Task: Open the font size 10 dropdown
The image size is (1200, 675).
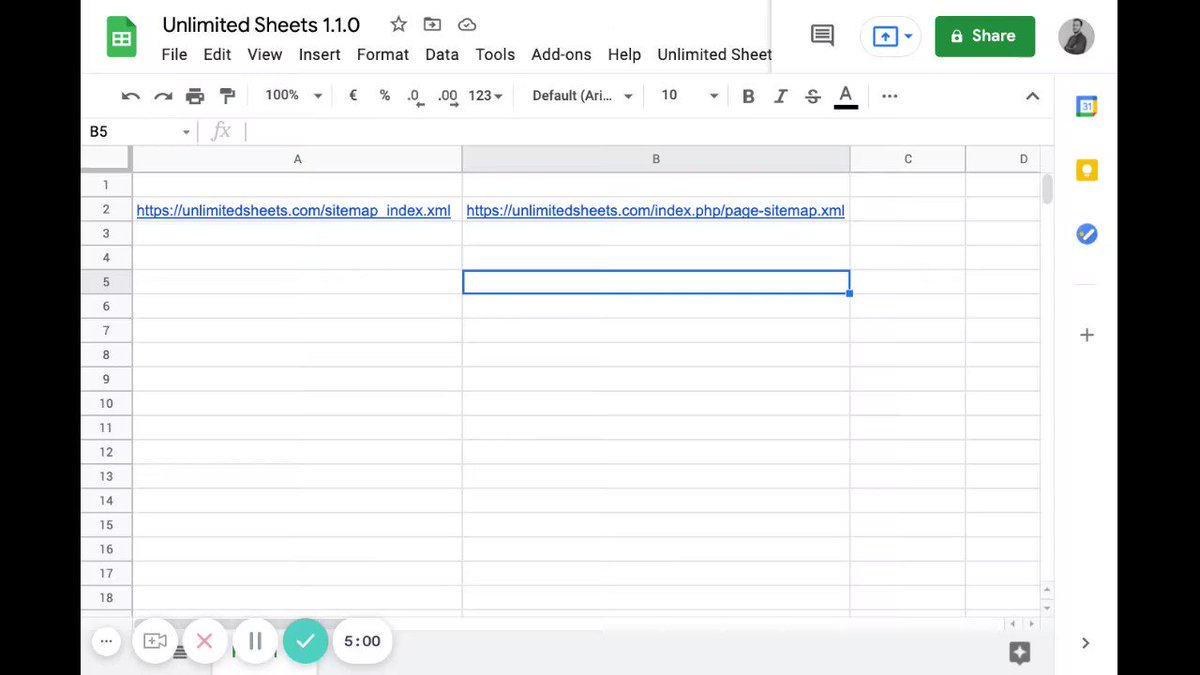Action: (689, 95)
